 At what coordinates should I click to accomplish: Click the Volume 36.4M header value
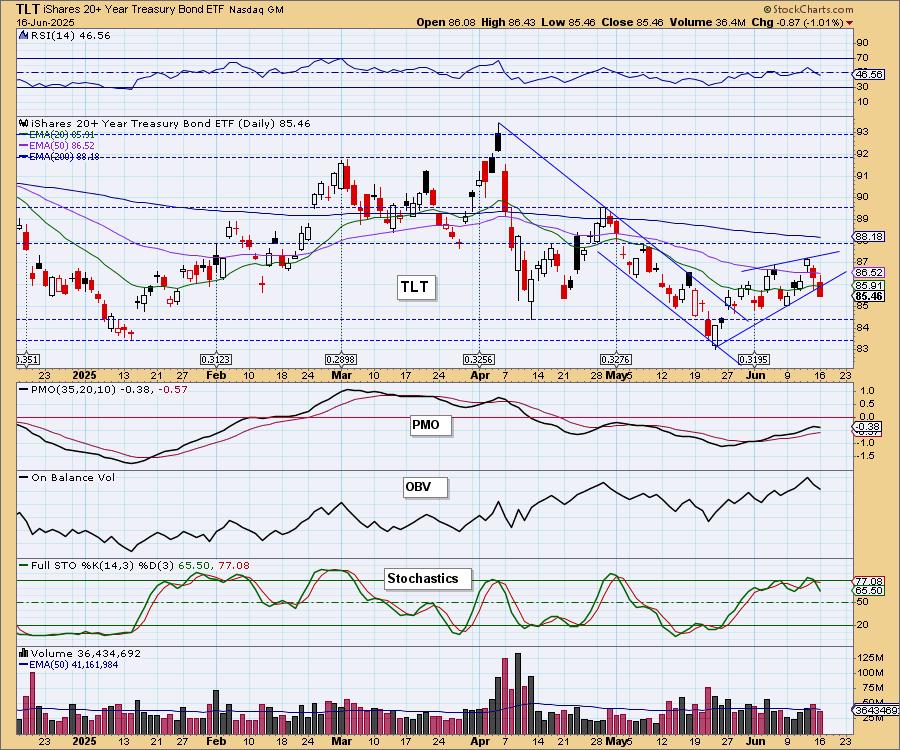[x=709, y=22]
